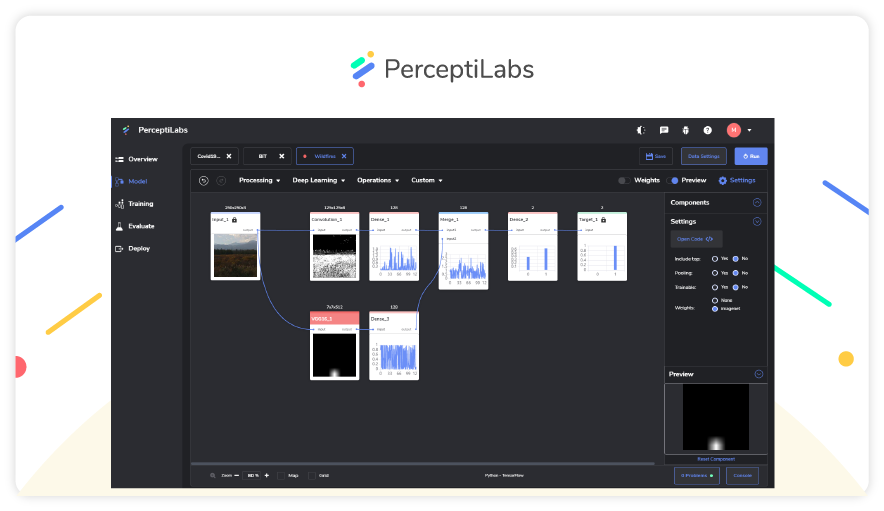This screenshot has width=884, height=511.
Task: Click the zoom in plus icon
Action: tap(267, 476)
